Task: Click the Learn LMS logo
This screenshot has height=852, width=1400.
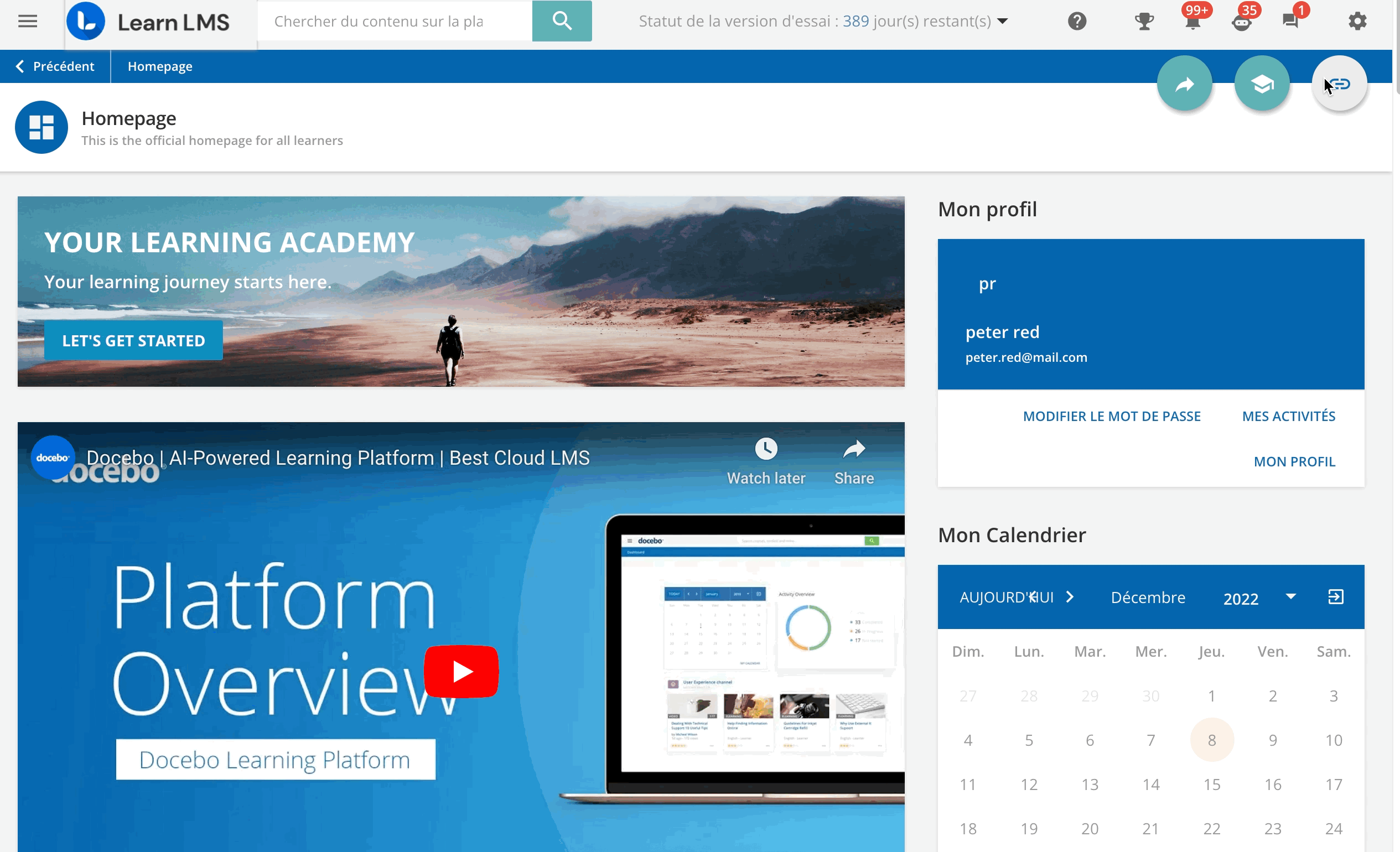Action: click(x=148, y=22)
